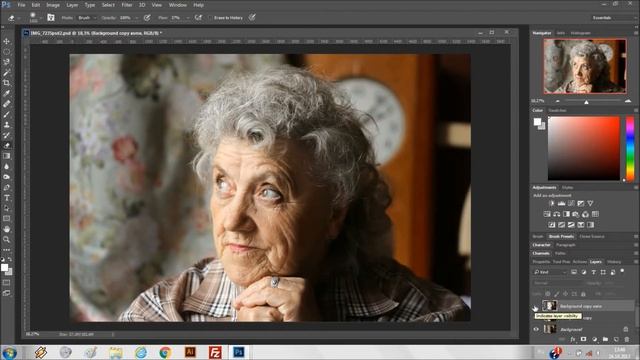Select the Lasso tool
This screenshot has height=360, width=640.
[x=7, y=62]
